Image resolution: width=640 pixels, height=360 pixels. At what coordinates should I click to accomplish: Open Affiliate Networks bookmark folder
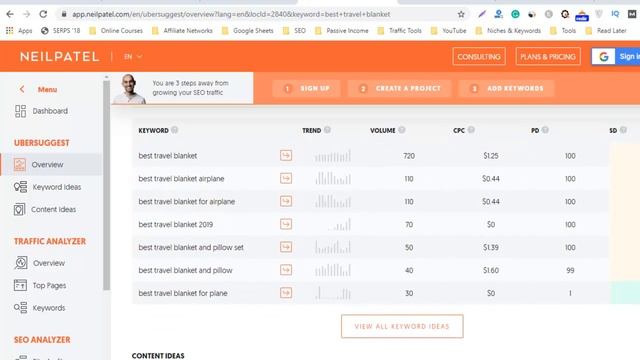(x=182, y=31)
